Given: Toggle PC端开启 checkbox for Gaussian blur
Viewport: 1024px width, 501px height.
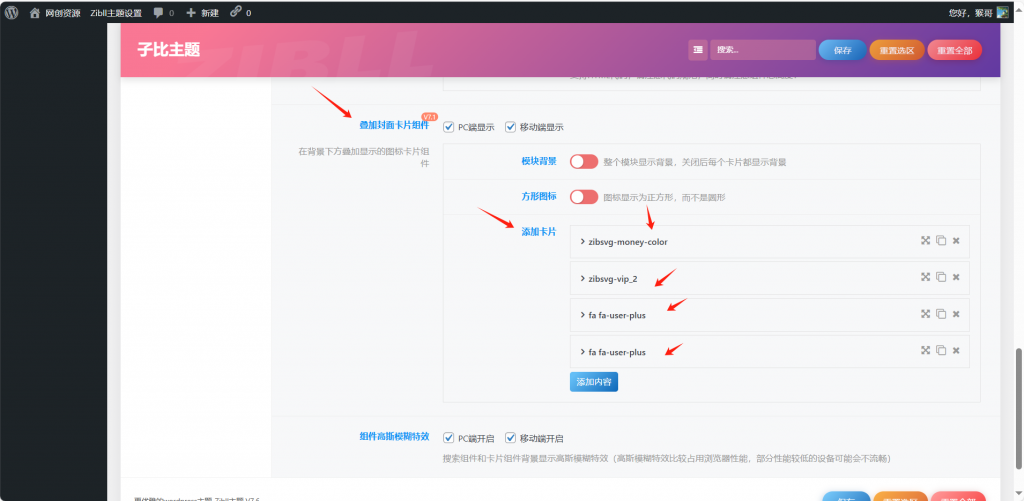Looking at the screenshot, I should 449,438.
